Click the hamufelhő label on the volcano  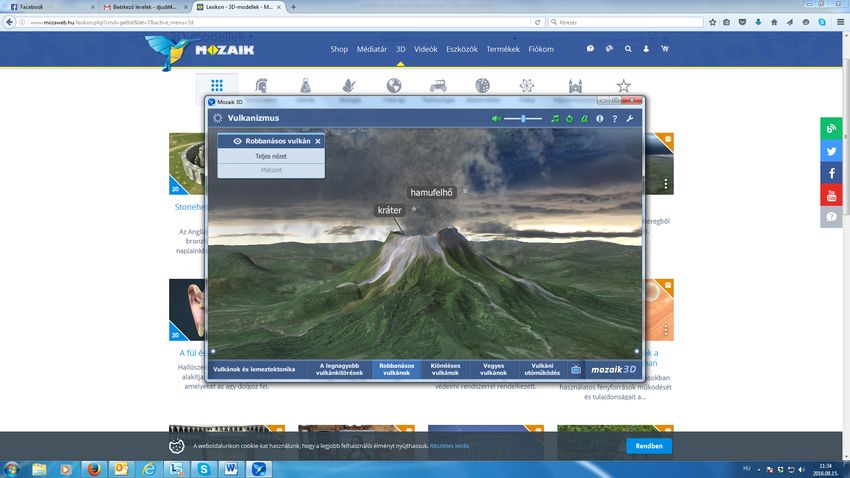click(432, 192)
